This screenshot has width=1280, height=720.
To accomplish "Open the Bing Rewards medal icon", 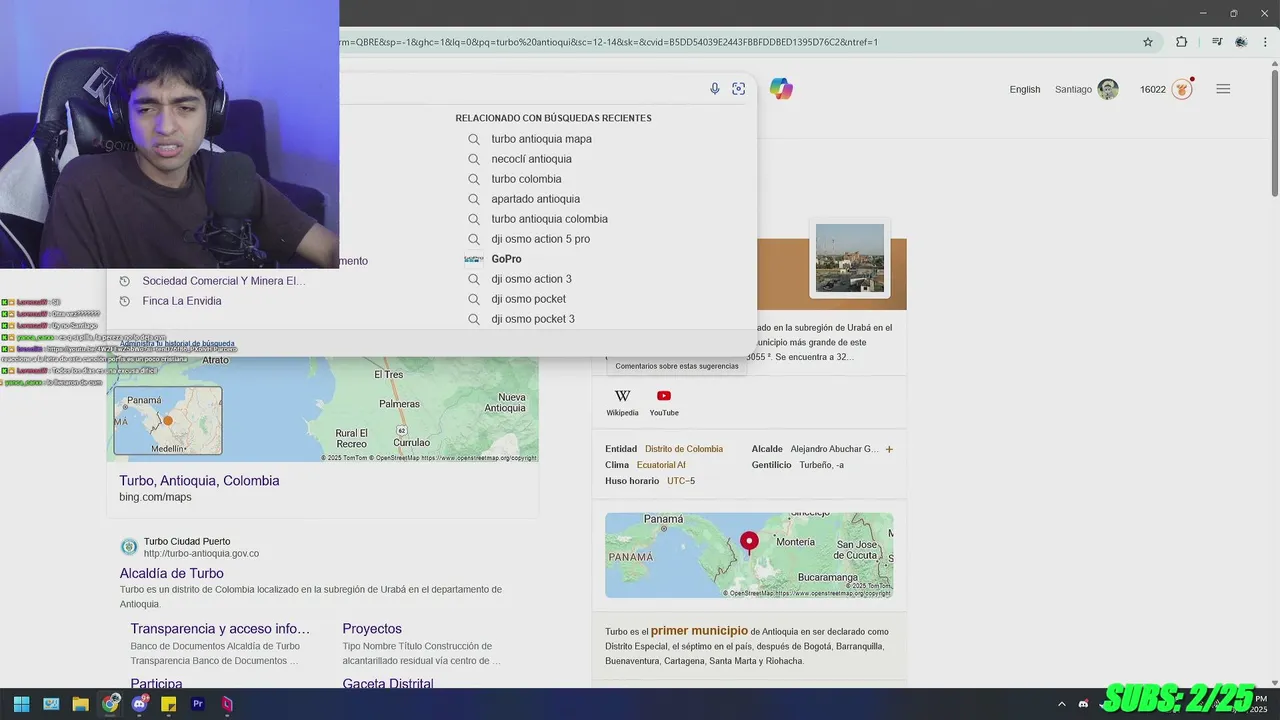I will tap(1182, 89).
